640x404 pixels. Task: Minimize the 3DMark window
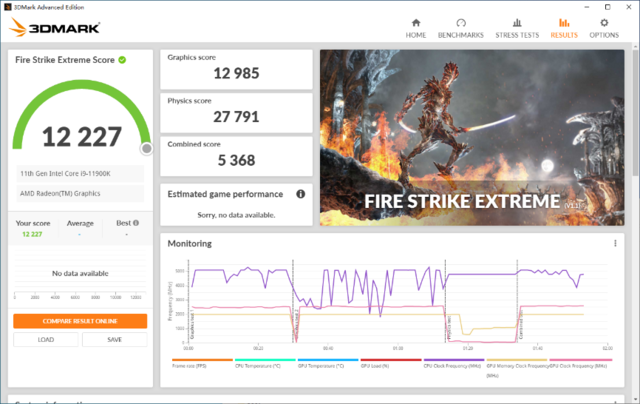[x=587, y=7]
